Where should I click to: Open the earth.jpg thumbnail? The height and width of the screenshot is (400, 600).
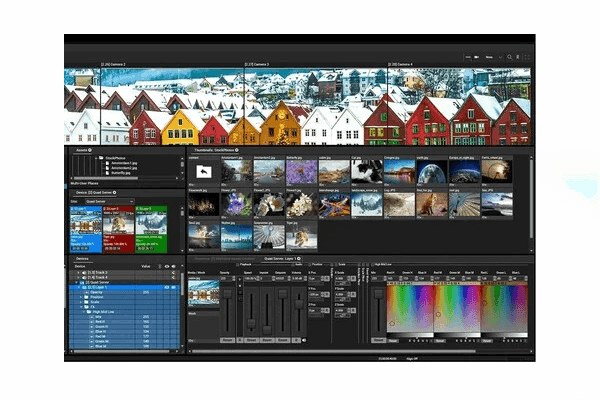pos(432,172)
